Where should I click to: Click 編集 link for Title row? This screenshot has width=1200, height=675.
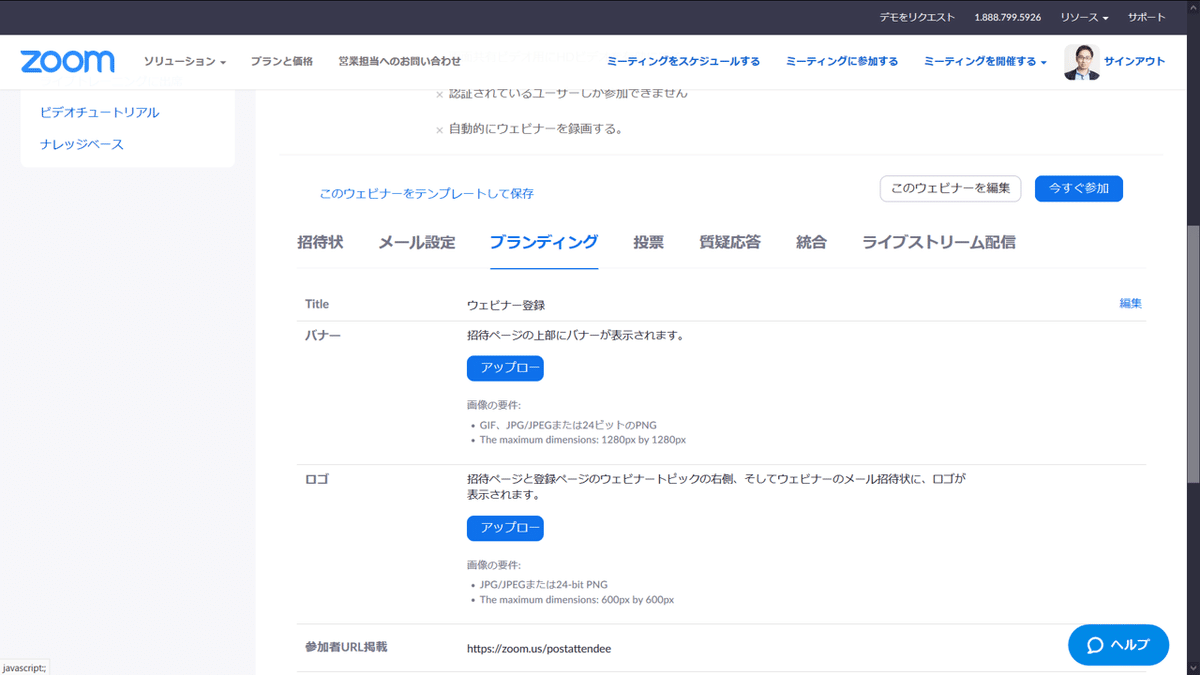tap(1130, 303)
